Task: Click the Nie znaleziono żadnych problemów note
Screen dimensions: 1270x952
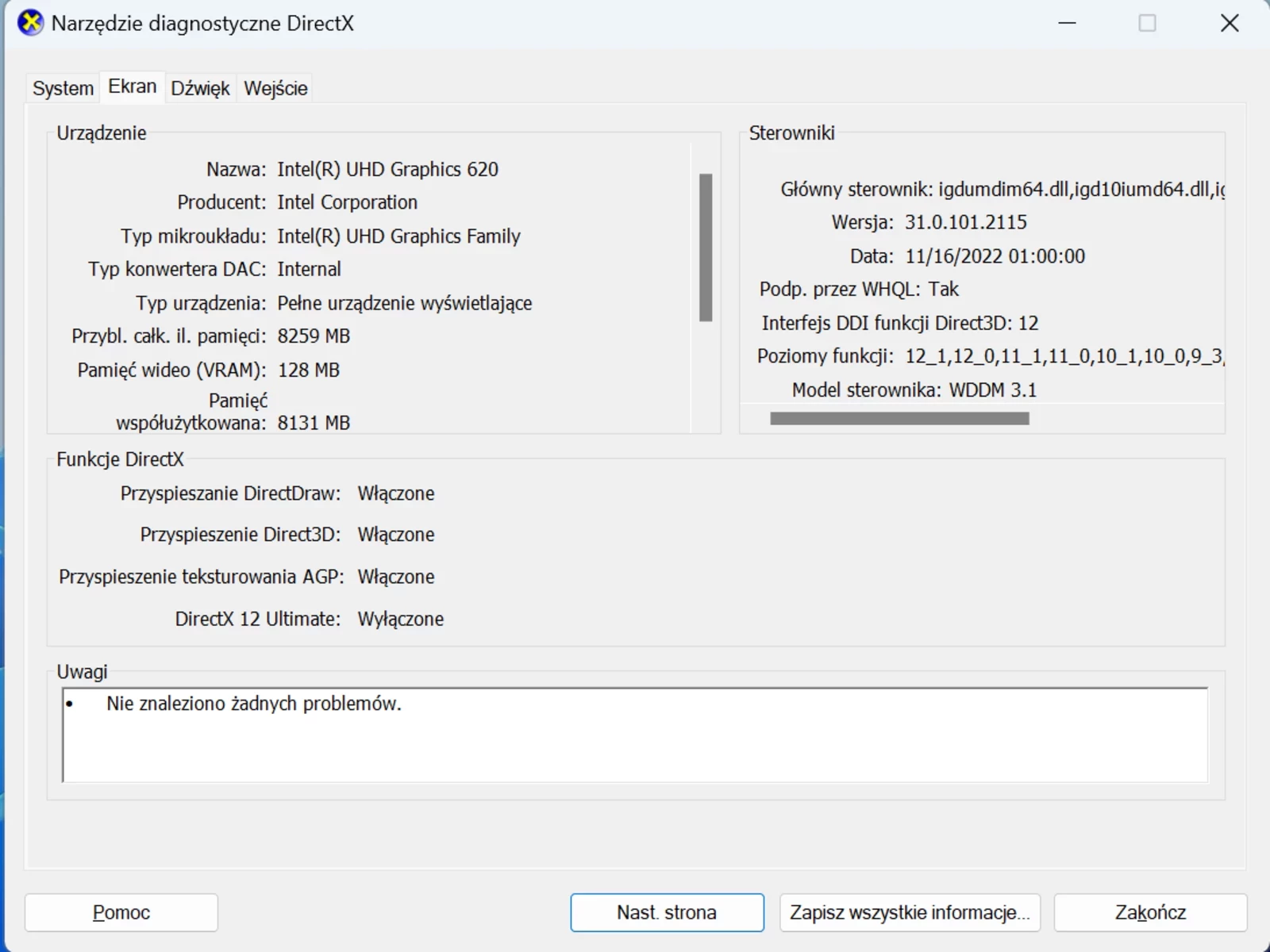Action: pos(254,704)
